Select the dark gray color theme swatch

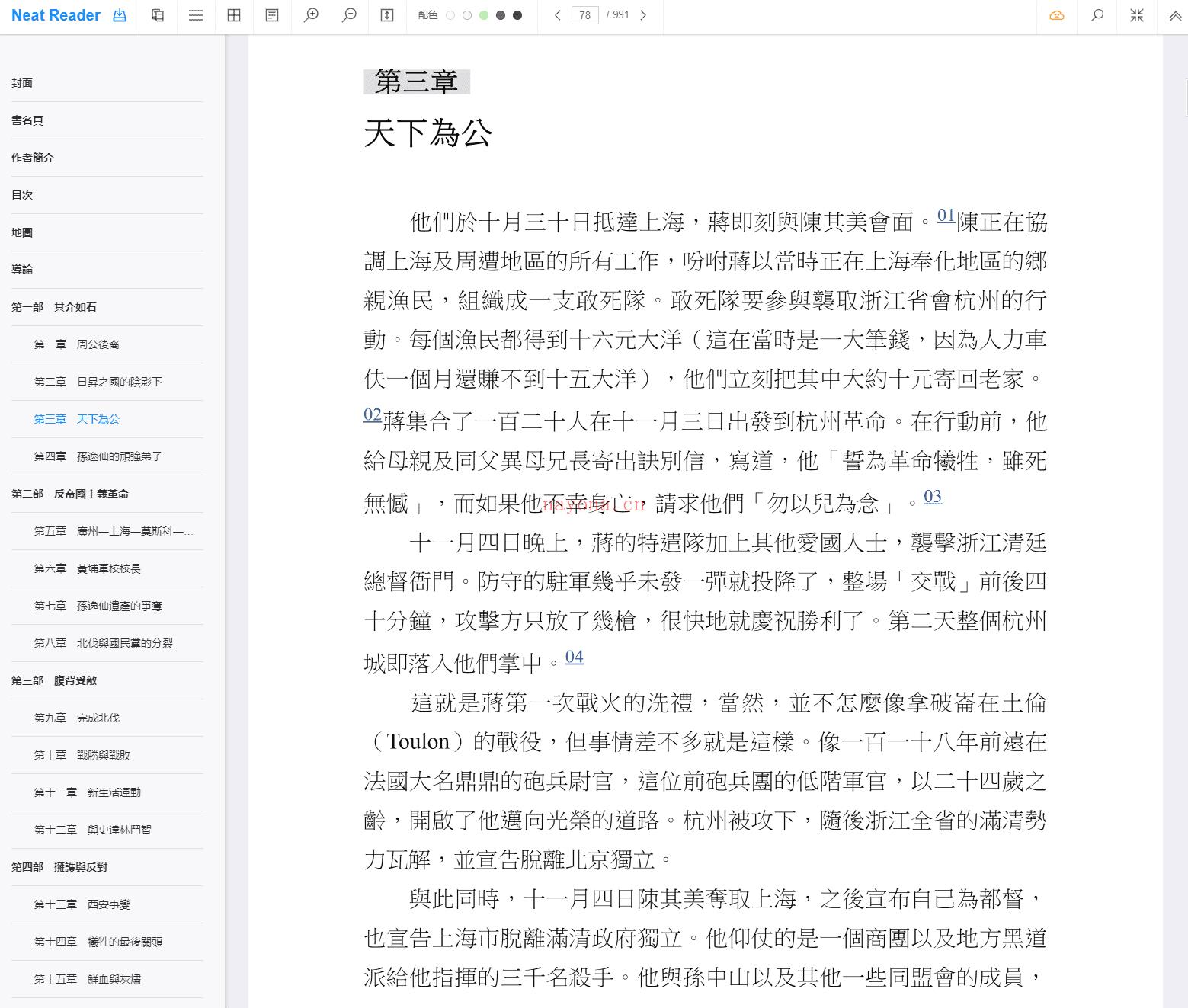[501, 15]
